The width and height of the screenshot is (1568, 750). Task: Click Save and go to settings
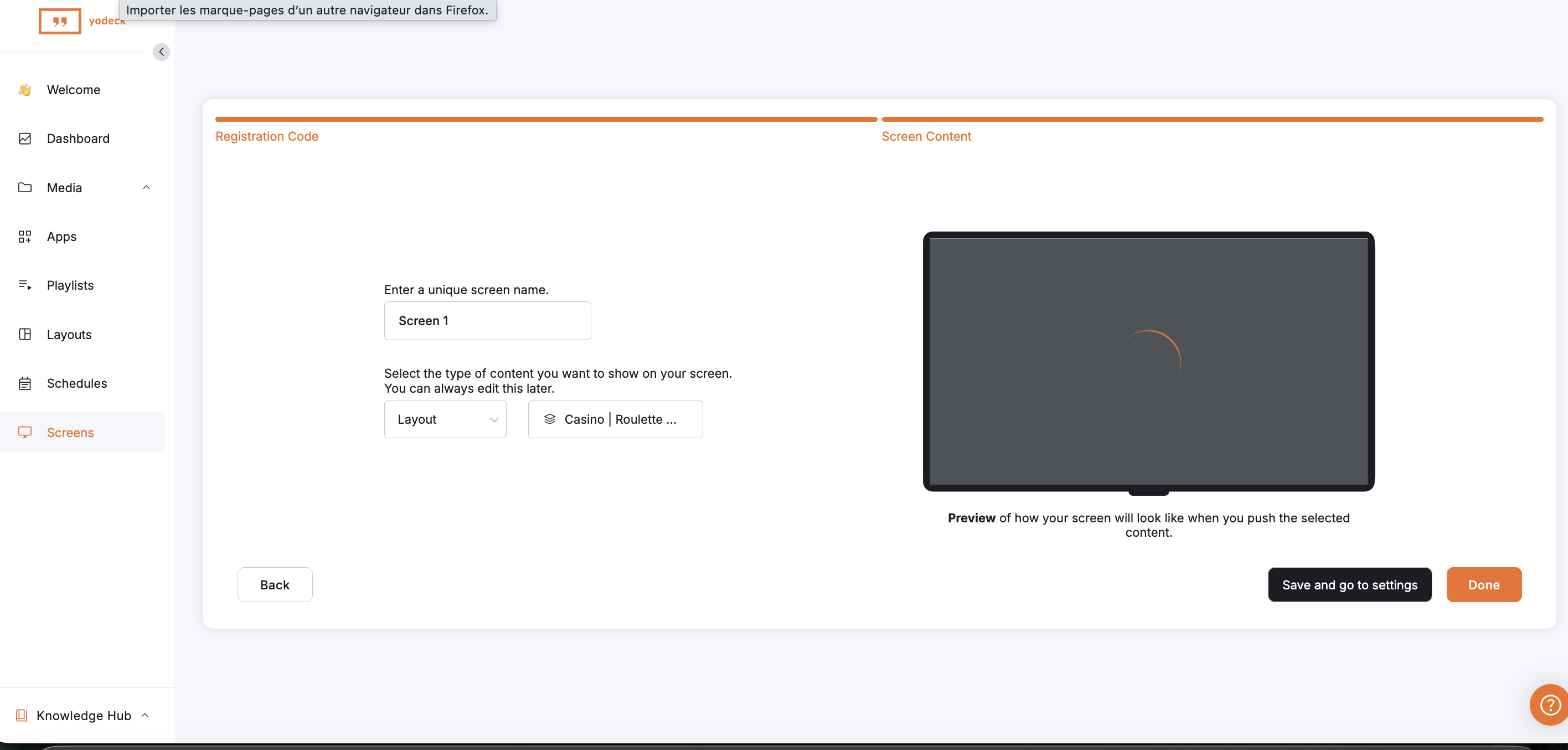coord(1349,585)
